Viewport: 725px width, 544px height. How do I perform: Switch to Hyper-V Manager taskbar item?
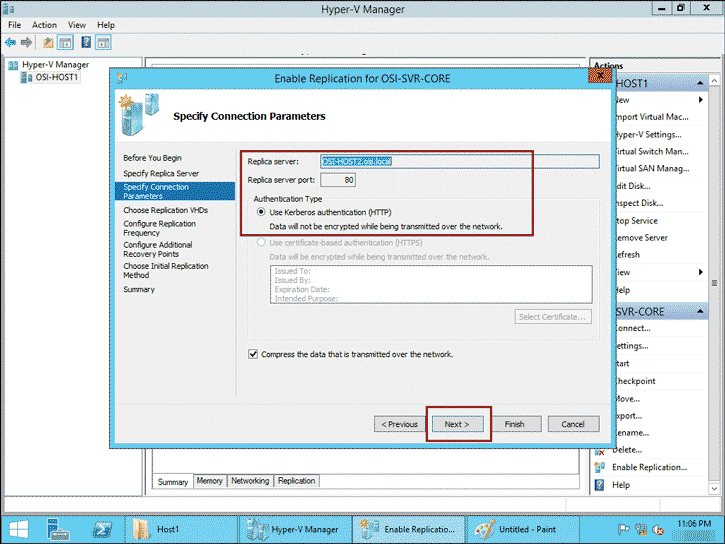pos(295,530)
